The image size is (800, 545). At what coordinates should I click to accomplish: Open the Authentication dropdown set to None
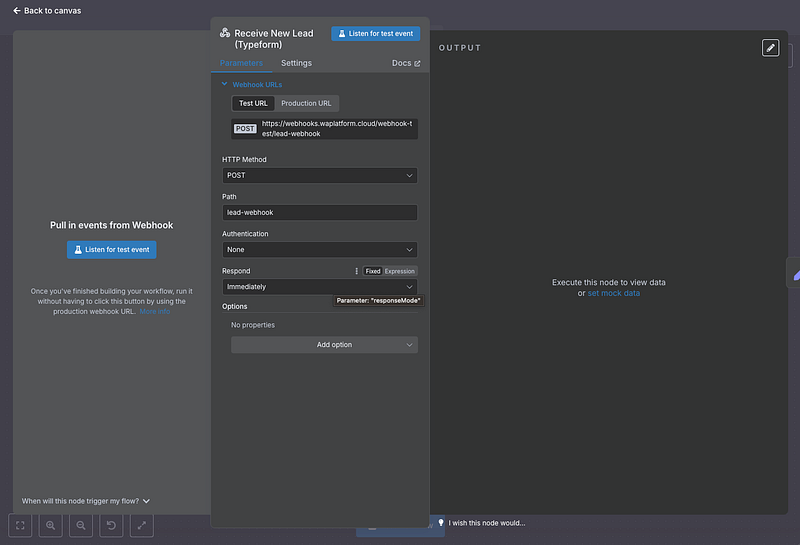(319, 249)
